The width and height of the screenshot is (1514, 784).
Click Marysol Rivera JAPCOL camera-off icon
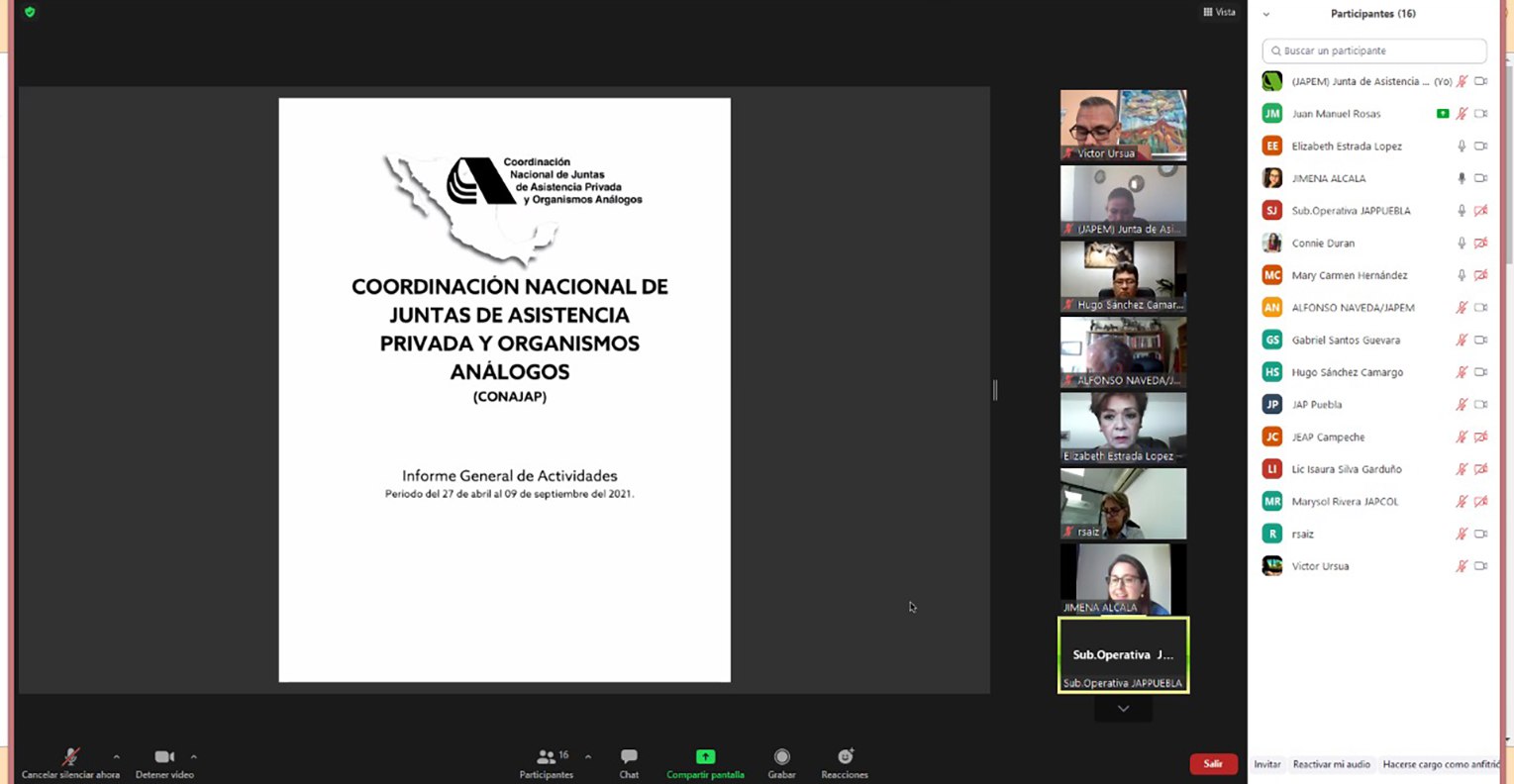pos(1481,502)
